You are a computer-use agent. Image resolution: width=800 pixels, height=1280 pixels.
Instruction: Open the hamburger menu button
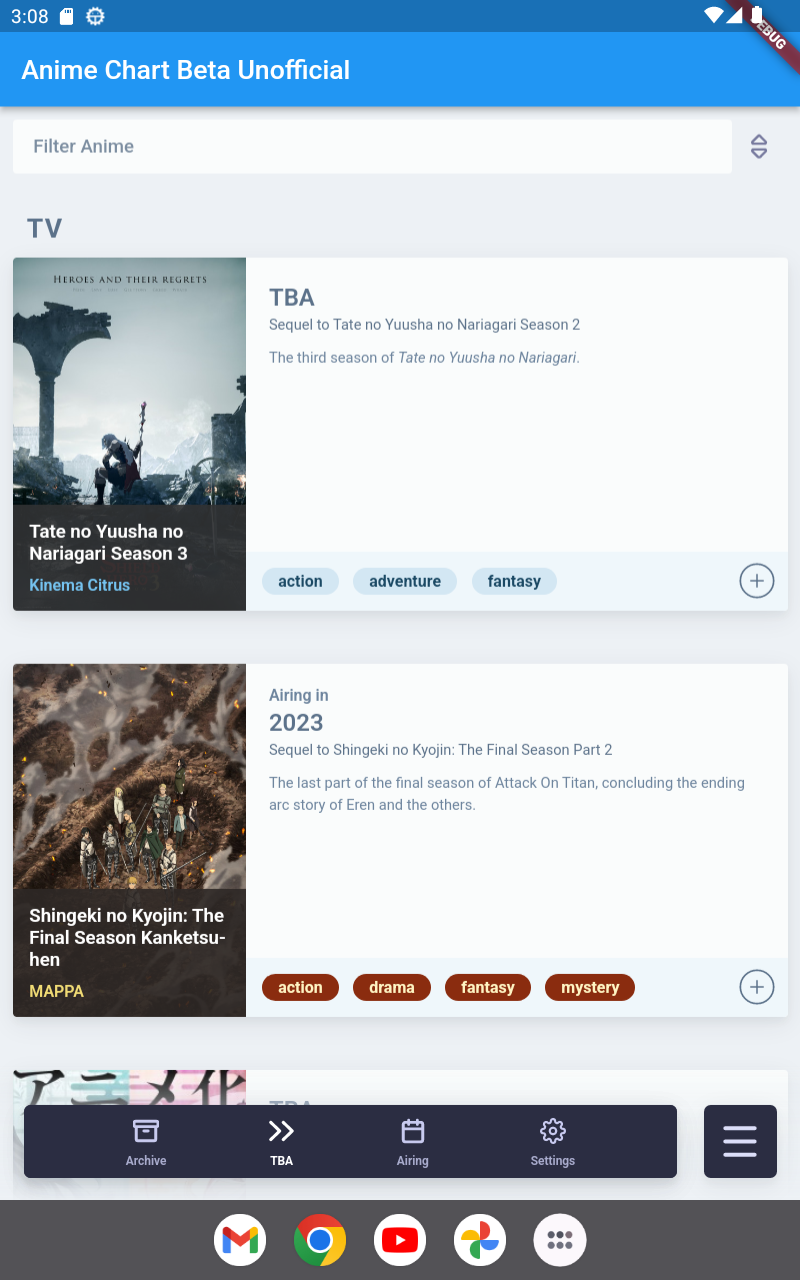click(x=740, y=1141)
